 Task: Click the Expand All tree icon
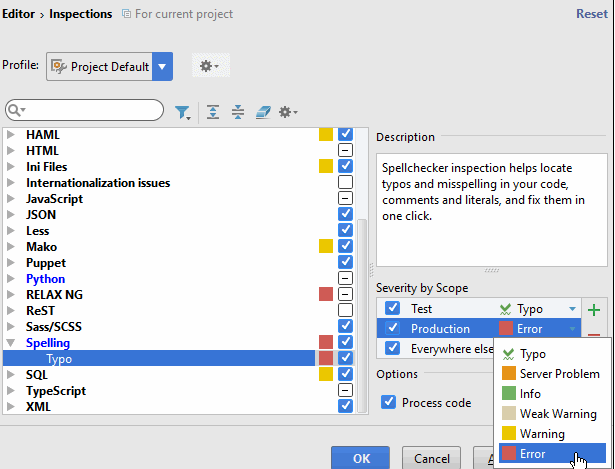[x=213, y=111]
